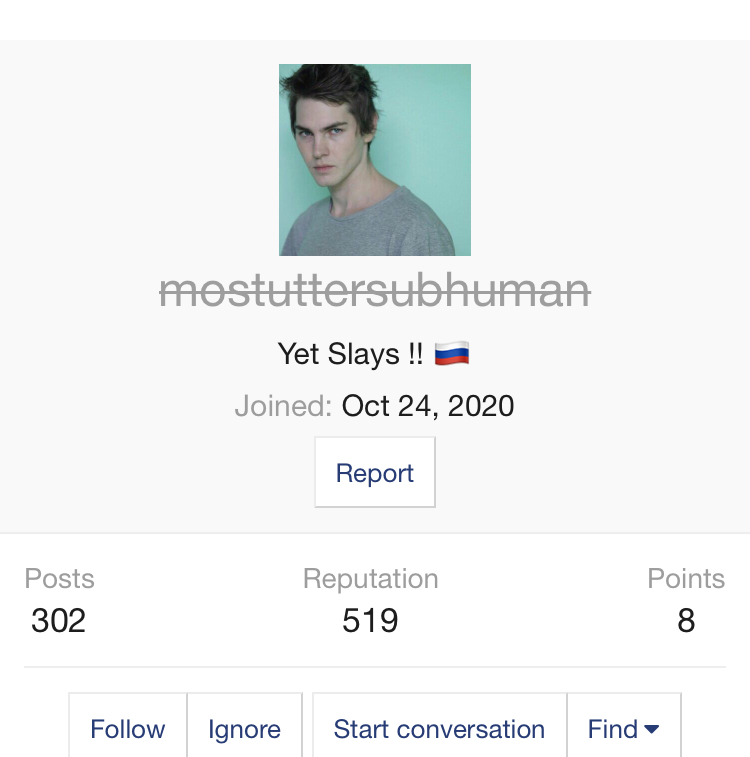The width and height of the screenshot is (750, 757).
Task: Open the 8 trophy points value
Action: (x=686, y=620)
